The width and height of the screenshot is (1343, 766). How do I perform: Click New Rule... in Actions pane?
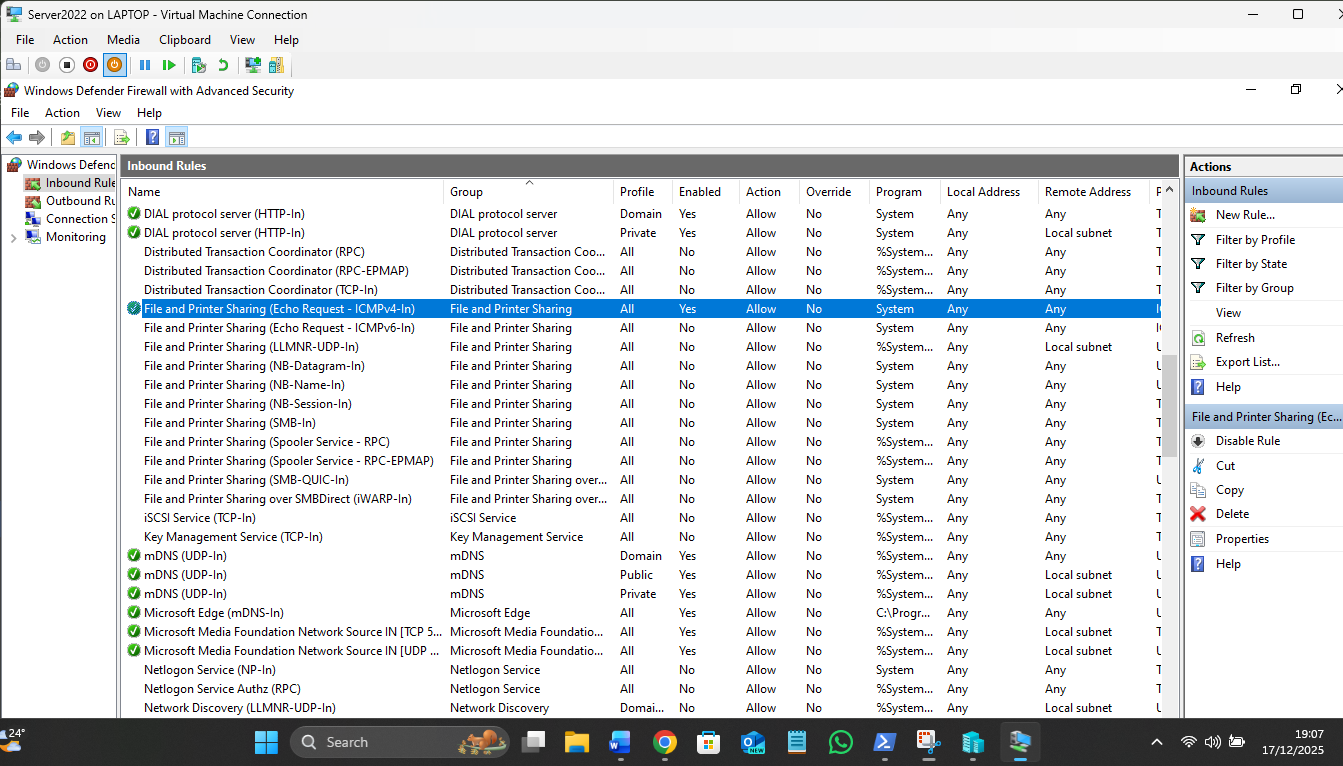point(1245,215)
